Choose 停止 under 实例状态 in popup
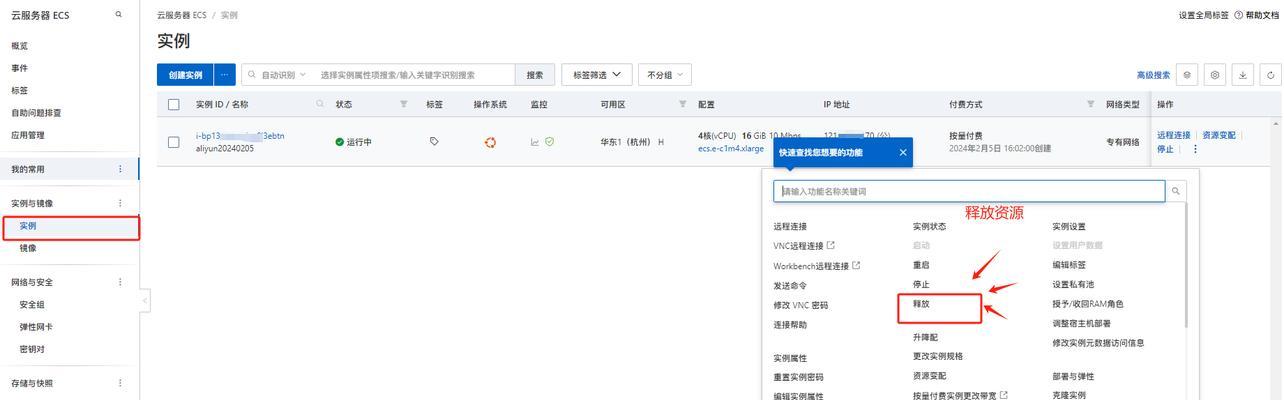 921,285
